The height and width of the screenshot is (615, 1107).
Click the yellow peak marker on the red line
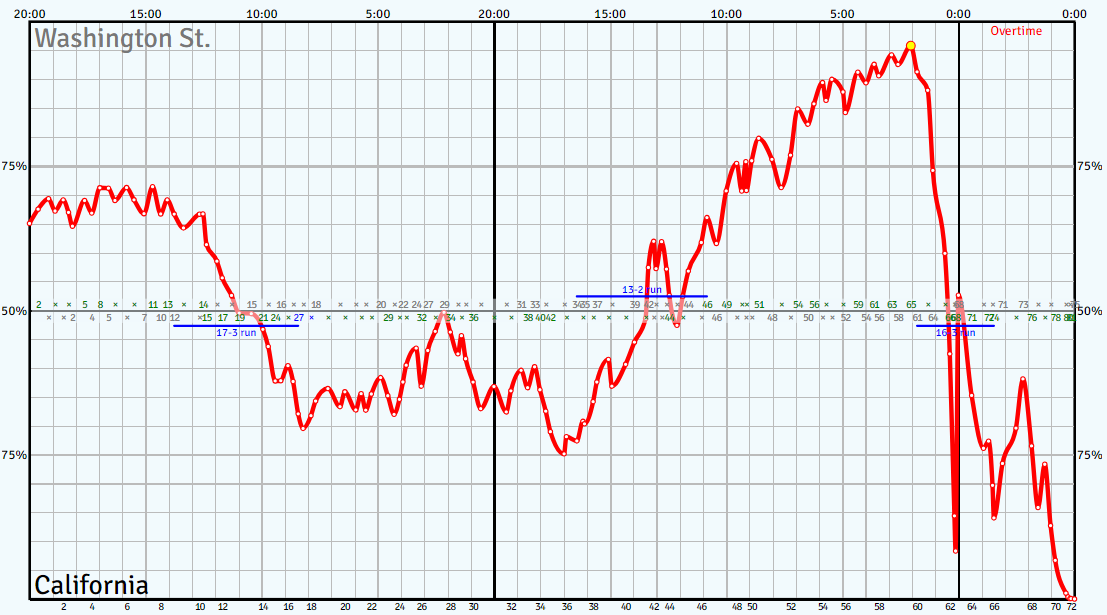tap(911, 46)
